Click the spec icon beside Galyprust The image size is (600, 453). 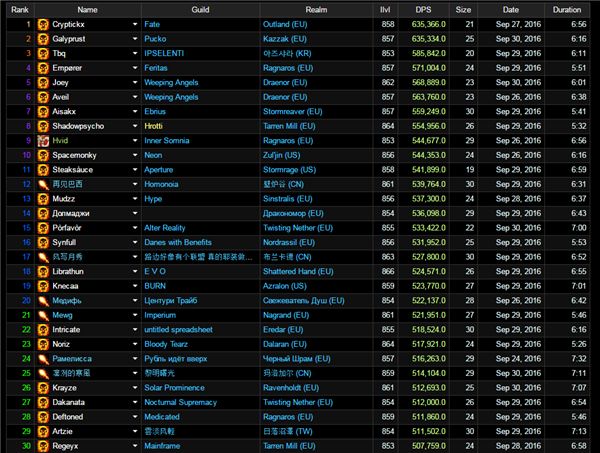click(43, 39)
